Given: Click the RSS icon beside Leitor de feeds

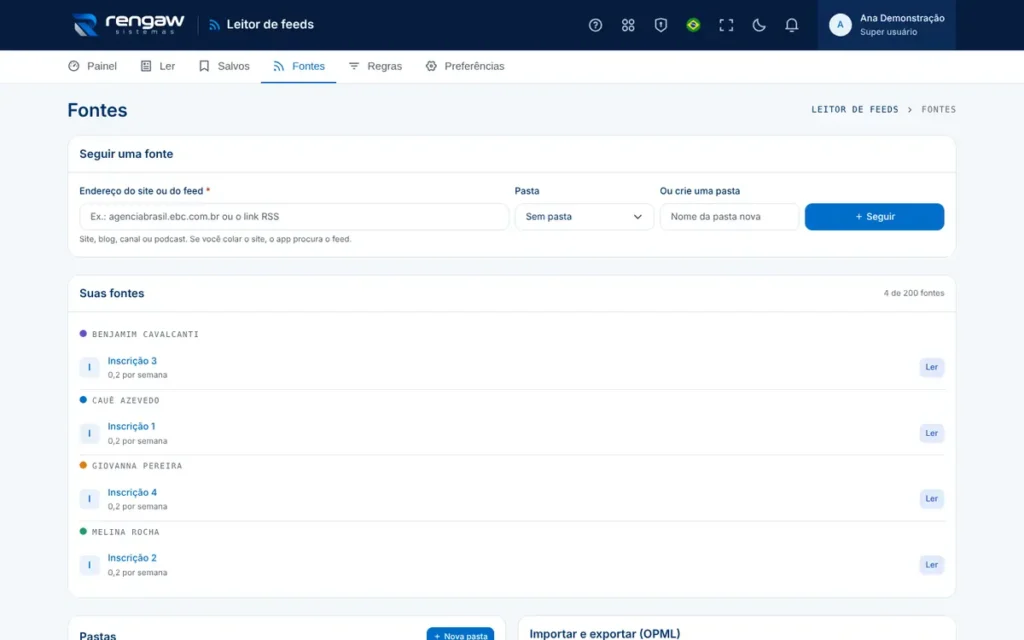Looking at the screenshot, I should pos(214,25).
